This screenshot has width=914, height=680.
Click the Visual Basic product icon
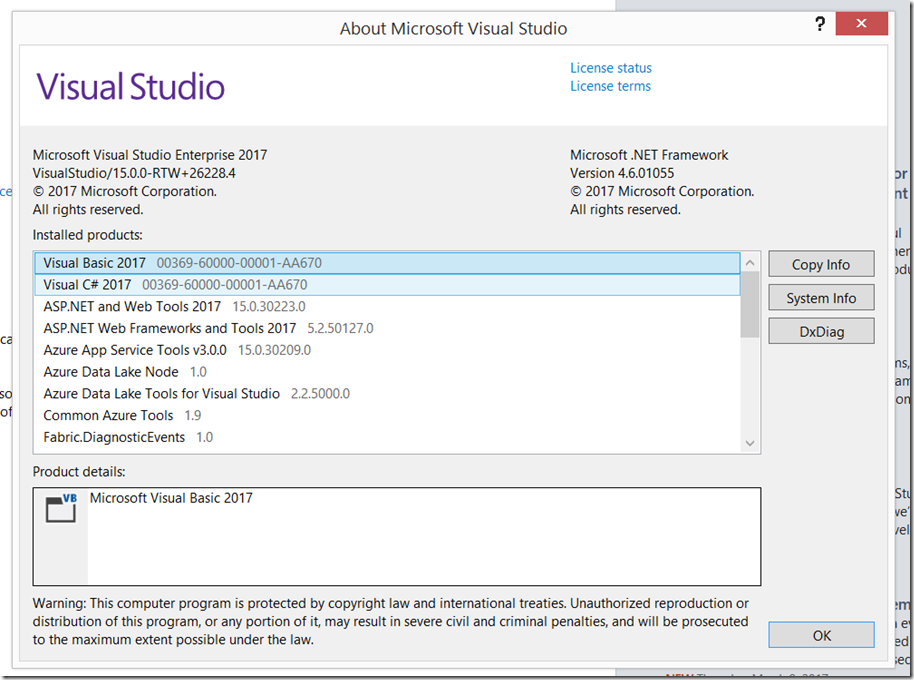(61, 508)
